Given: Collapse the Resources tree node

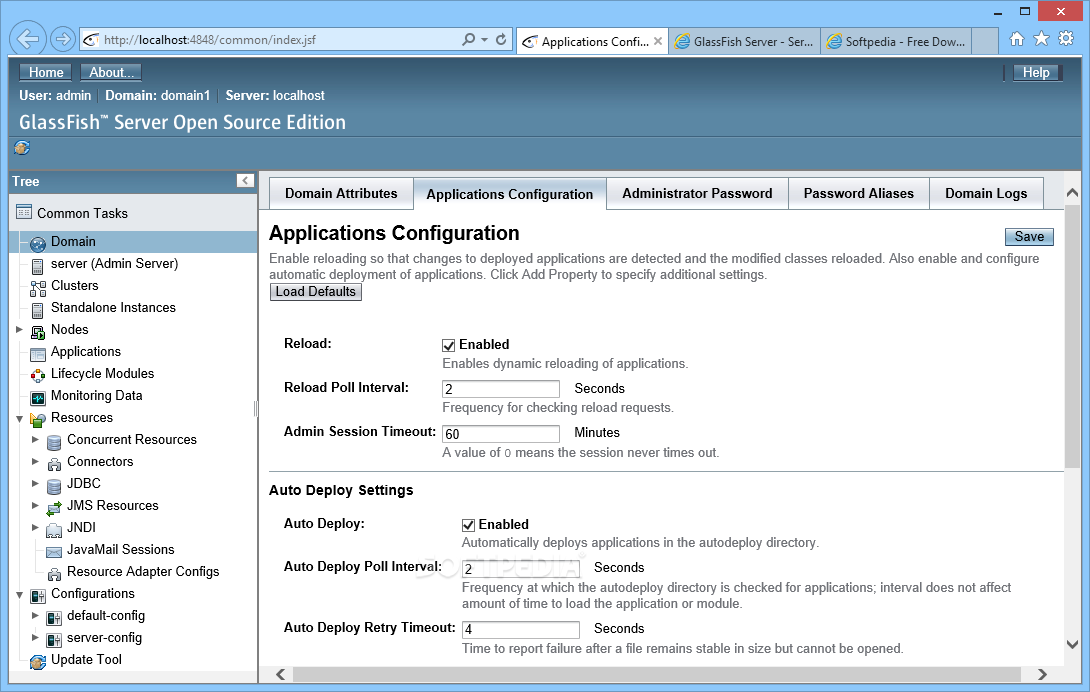Looking at the screenshot, I should tap(20, 419).
